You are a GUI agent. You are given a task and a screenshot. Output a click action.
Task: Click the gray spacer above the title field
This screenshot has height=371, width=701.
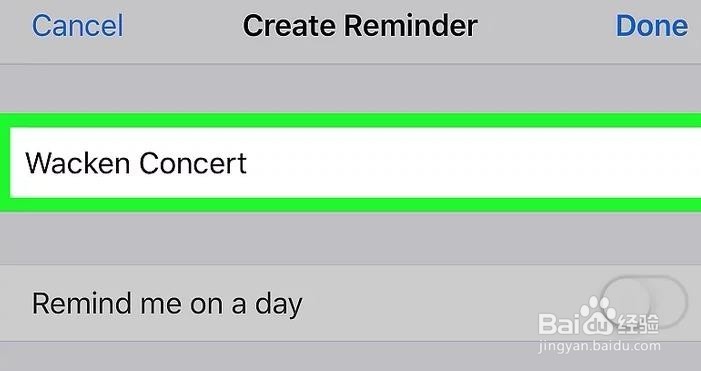click(350, 89)
